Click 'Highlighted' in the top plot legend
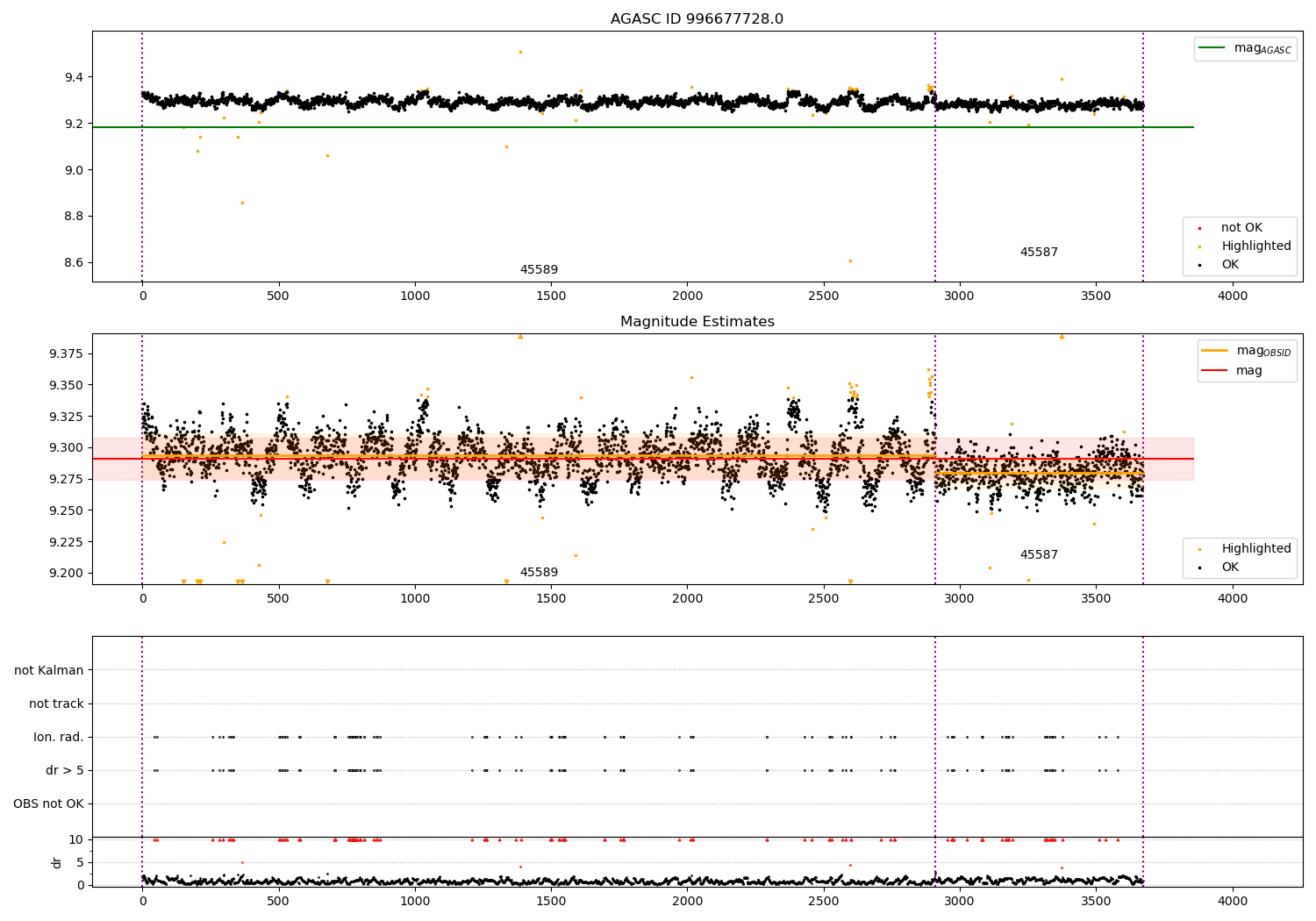The image size is (1316, 921). pos(1256,246)
